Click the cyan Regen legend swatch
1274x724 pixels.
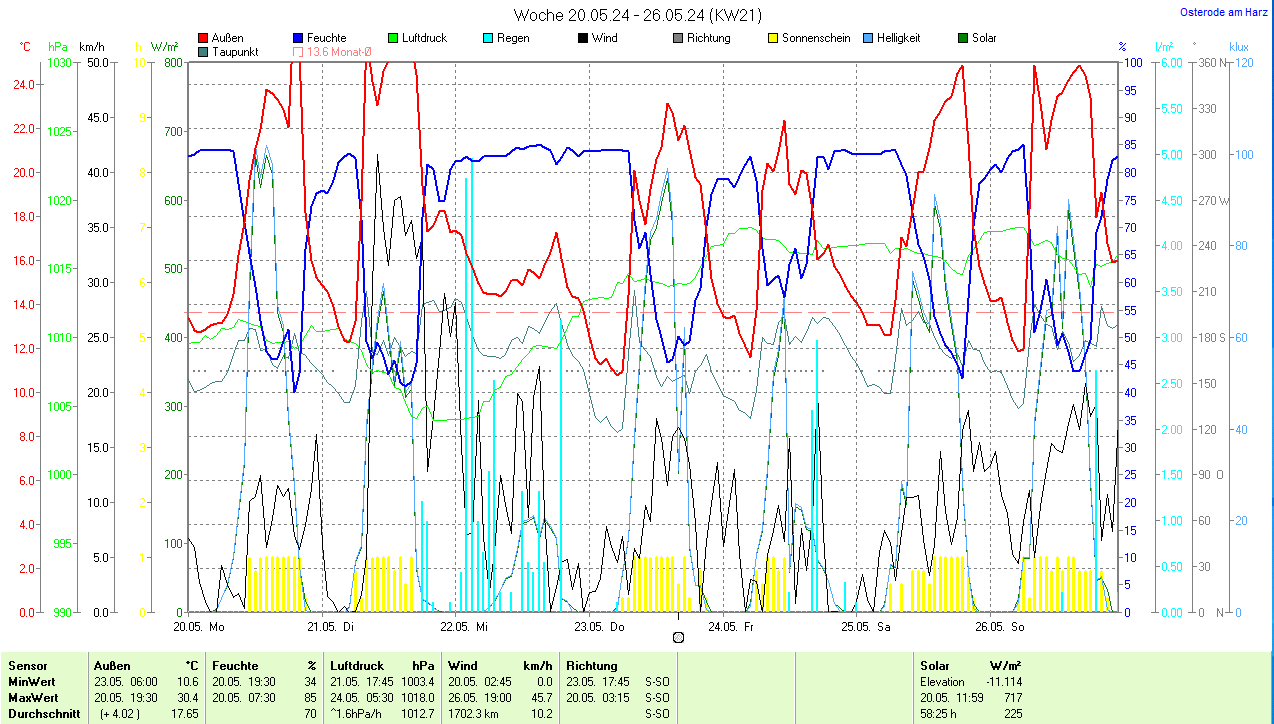[x=488, y=38]
